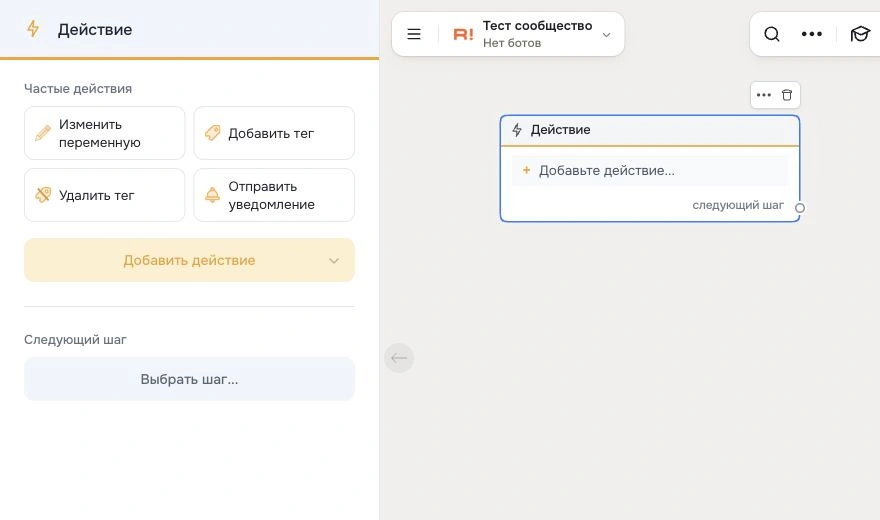Choose Отправить уведомление action
The image size is (880, 520).
tap(274, 195)
